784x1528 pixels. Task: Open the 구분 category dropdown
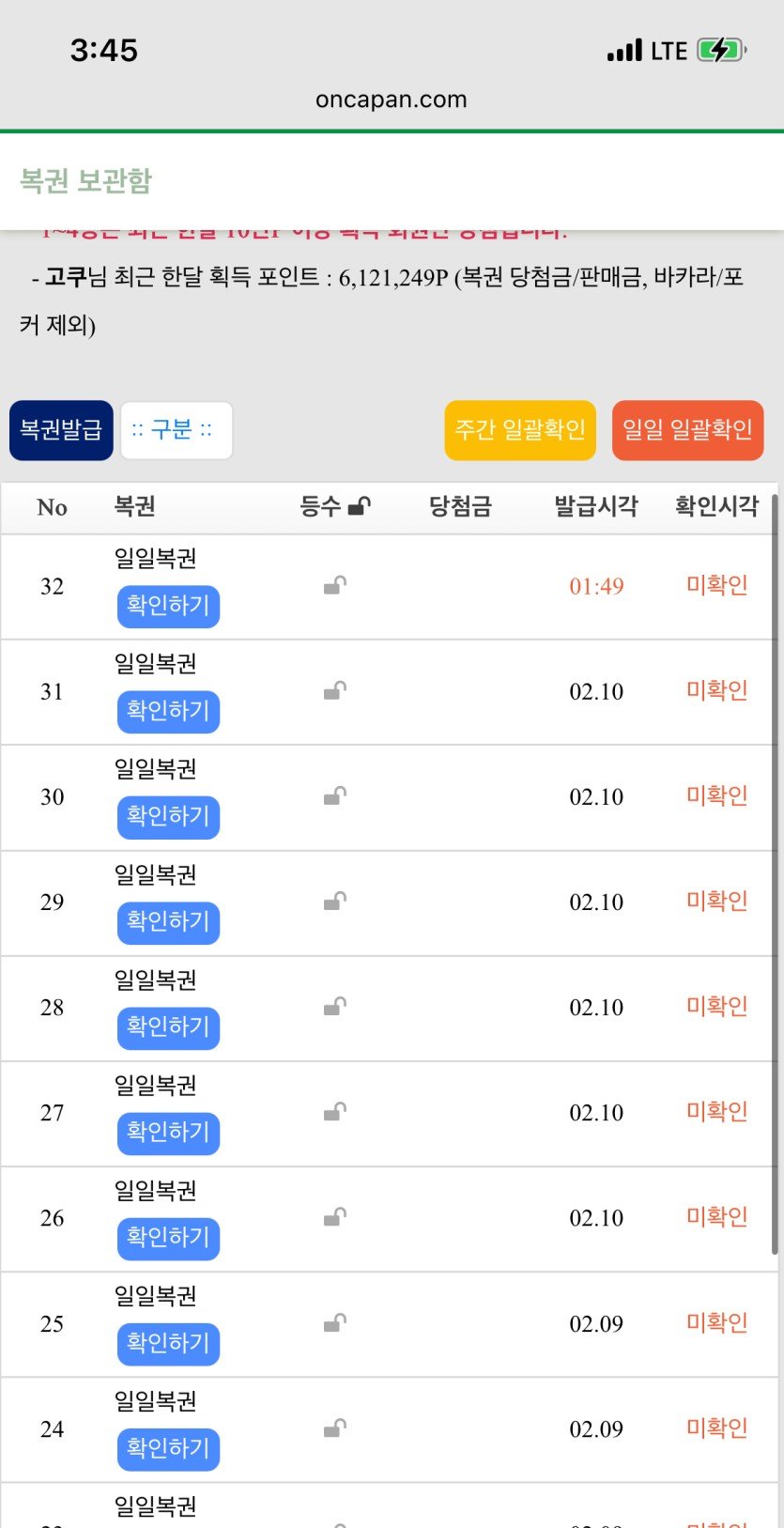point(177,430)
